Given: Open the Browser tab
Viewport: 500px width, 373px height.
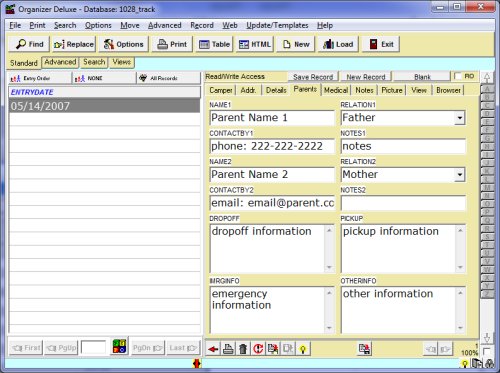Looking at the screenshot, I should (448, 90).
